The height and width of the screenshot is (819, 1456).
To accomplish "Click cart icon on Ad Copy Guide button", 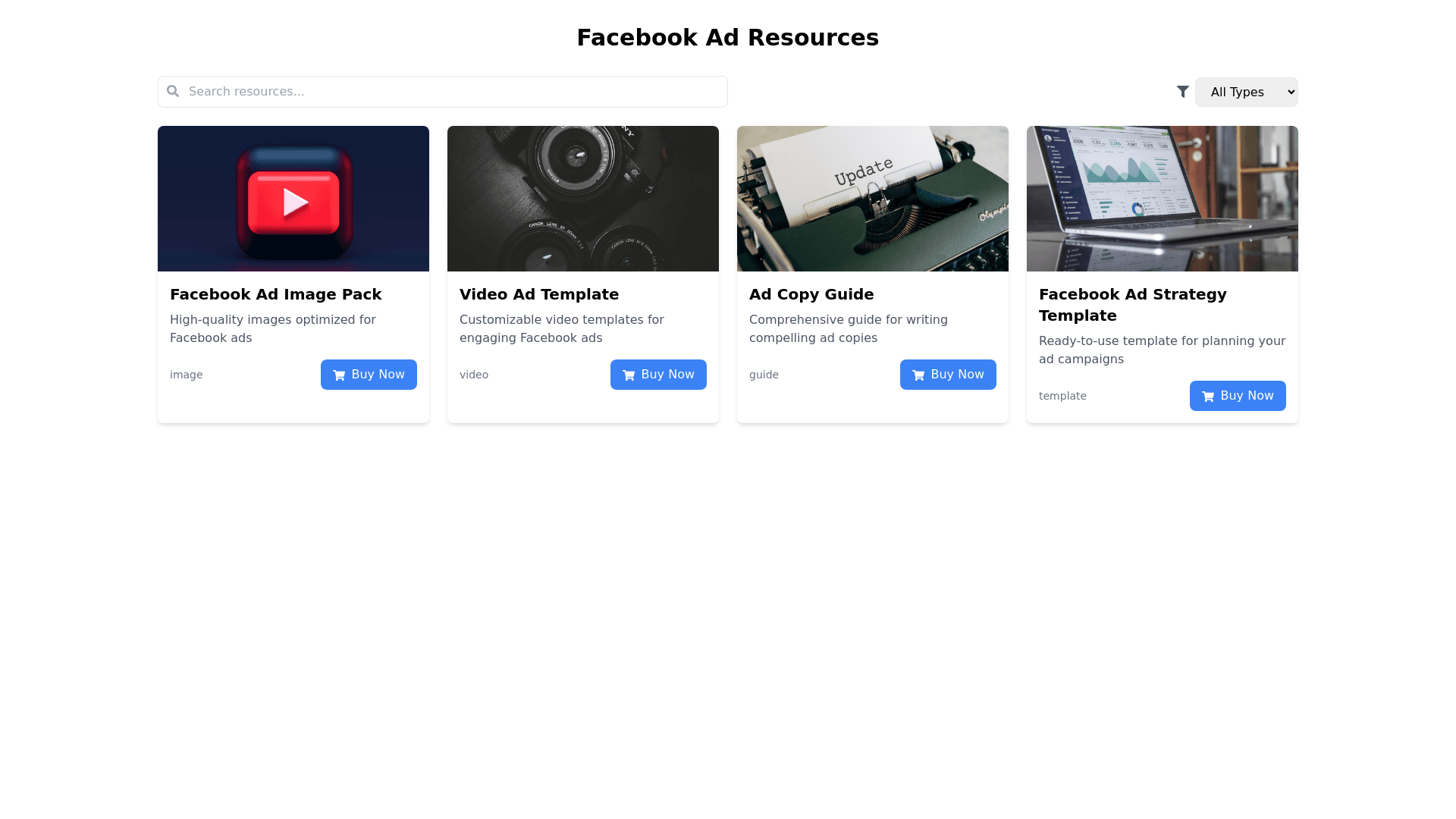I will point(918,375).
